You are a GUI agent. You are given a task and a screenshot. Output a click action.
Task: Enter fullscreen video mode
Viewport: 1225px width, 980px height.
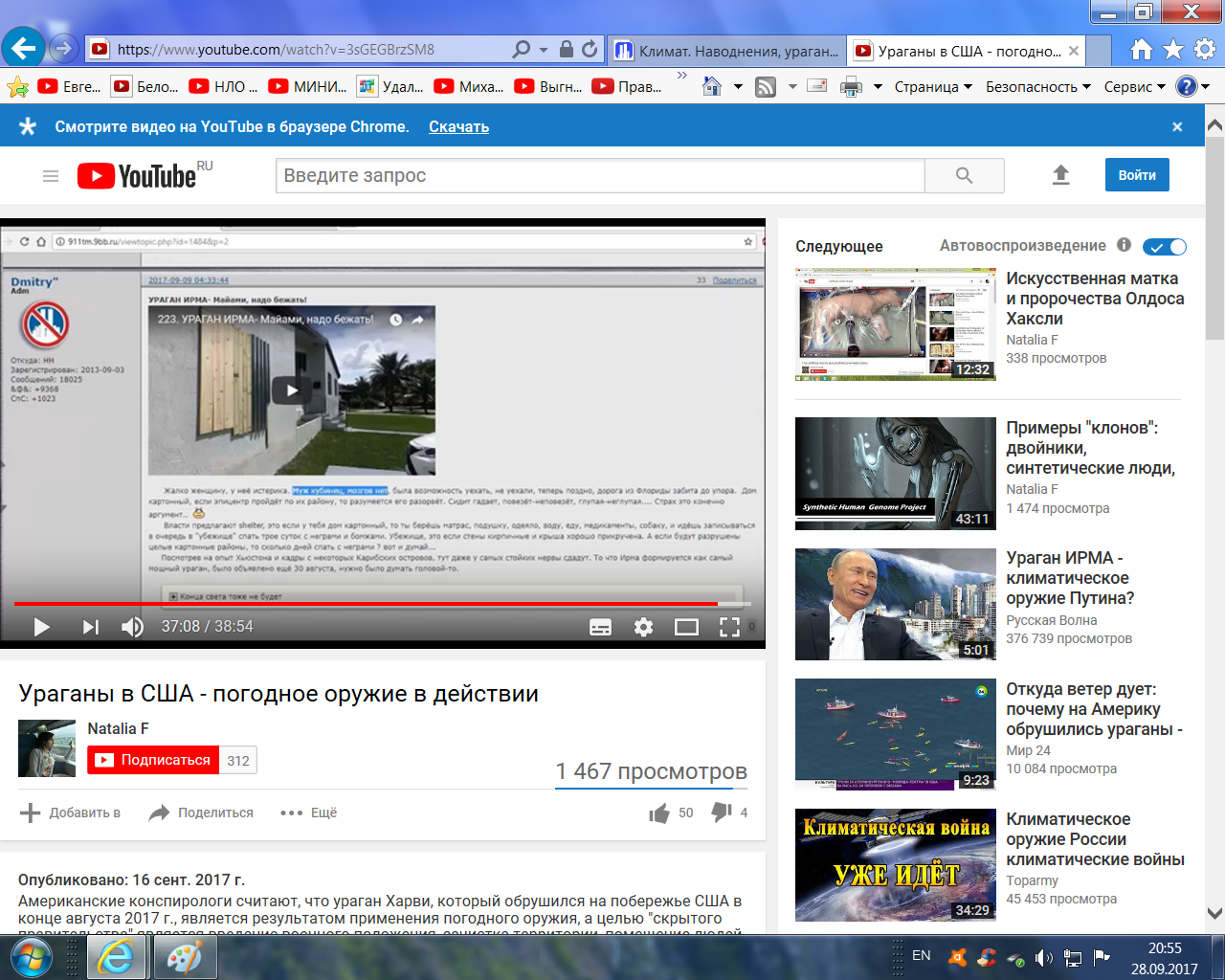click(730, 627)
